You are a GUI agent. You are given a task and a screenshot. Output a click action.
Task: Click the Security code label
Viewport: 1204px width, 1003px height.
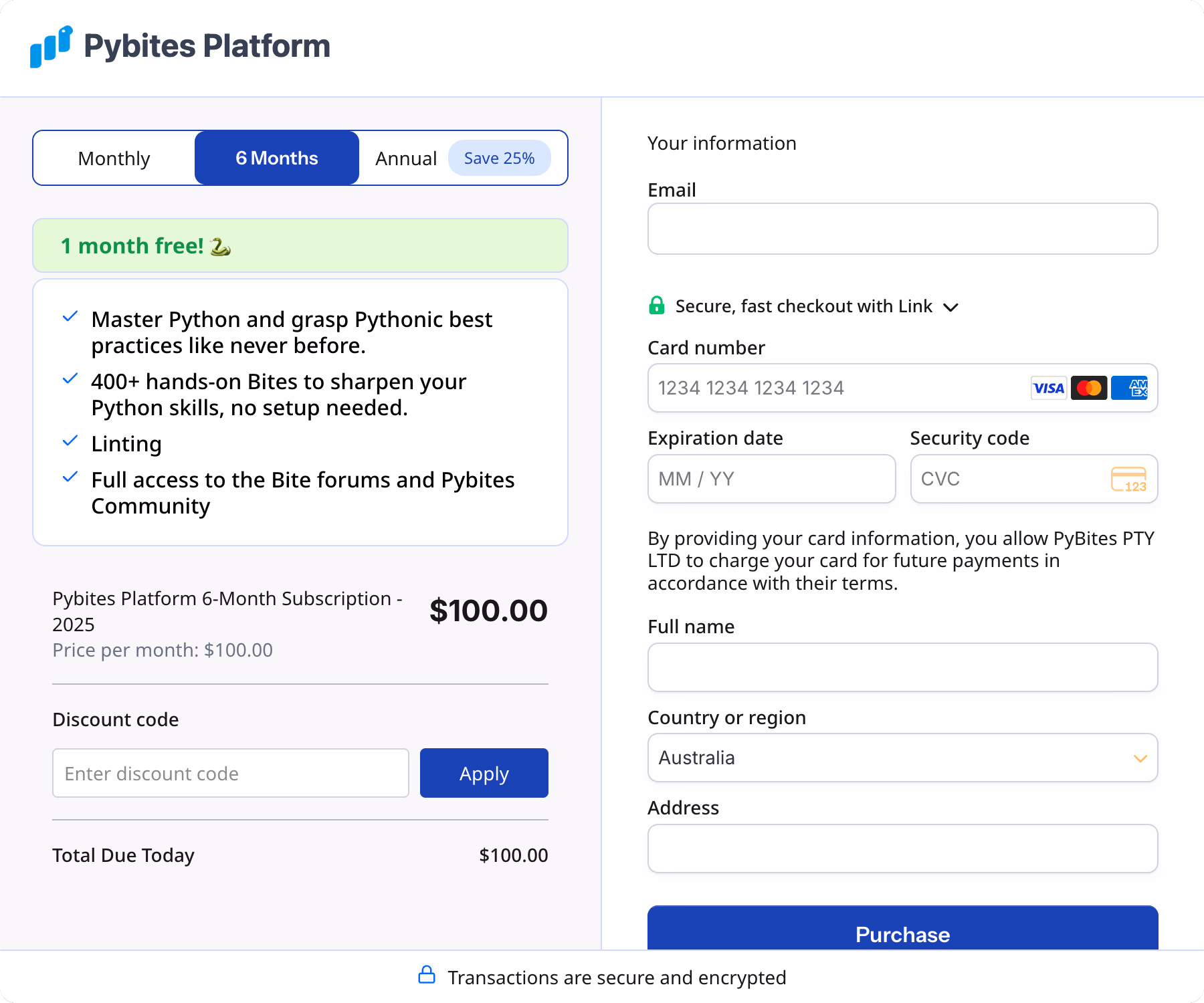(x=969, y=438)
